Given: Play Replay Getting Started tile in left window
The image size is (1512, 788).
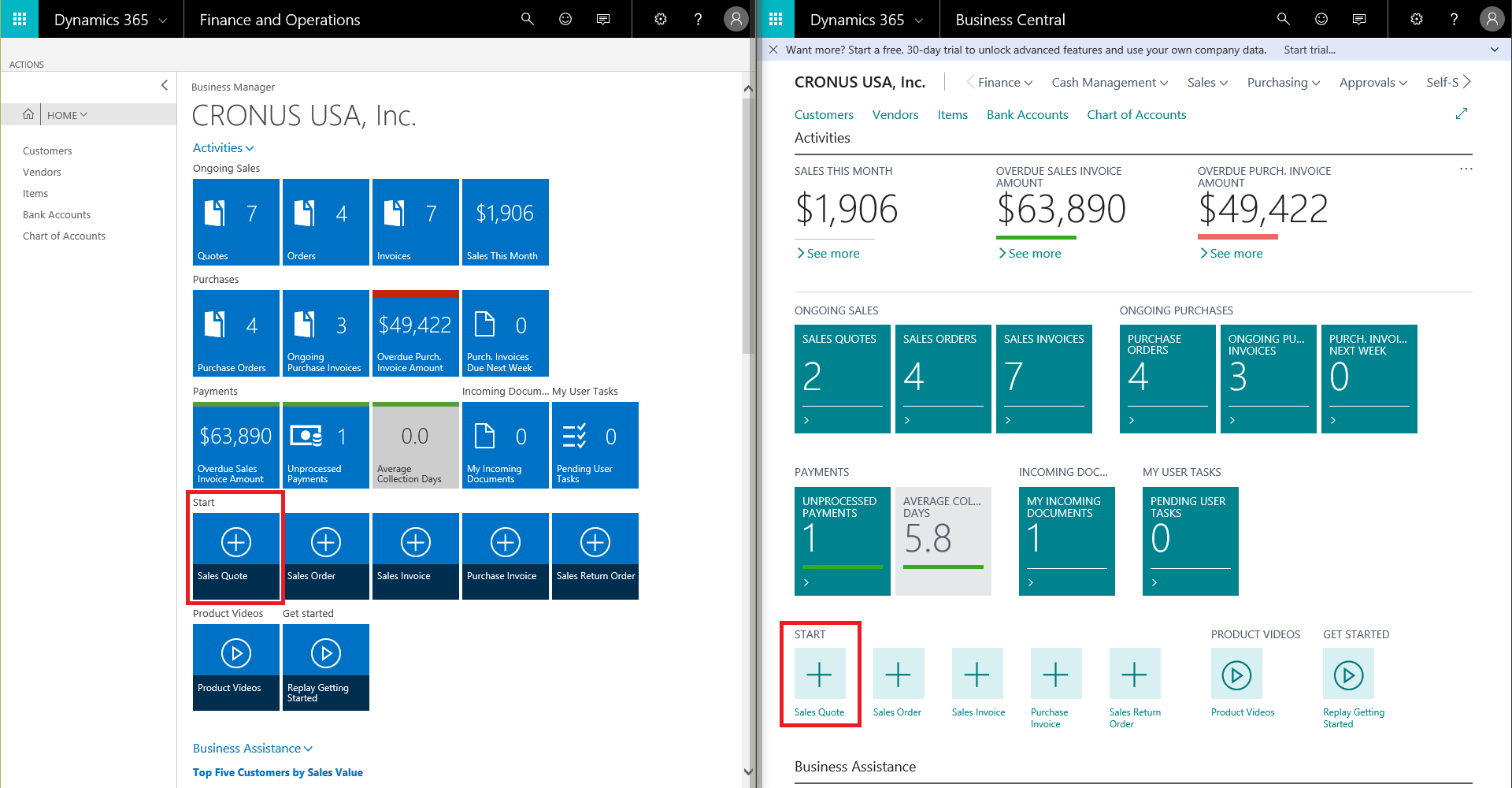Looking at the screenshot, I should pyautogui.click(x=326, y=667).
